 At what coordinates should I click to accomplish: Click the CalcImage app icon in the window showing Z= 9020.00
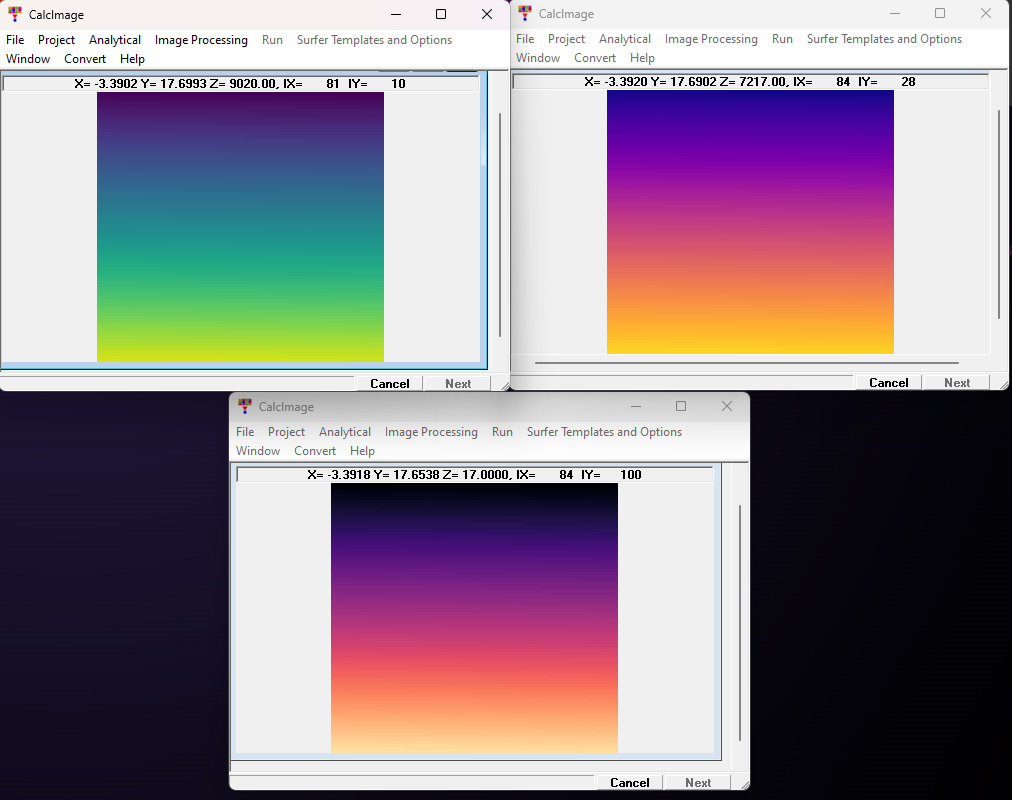pos(15,15)
